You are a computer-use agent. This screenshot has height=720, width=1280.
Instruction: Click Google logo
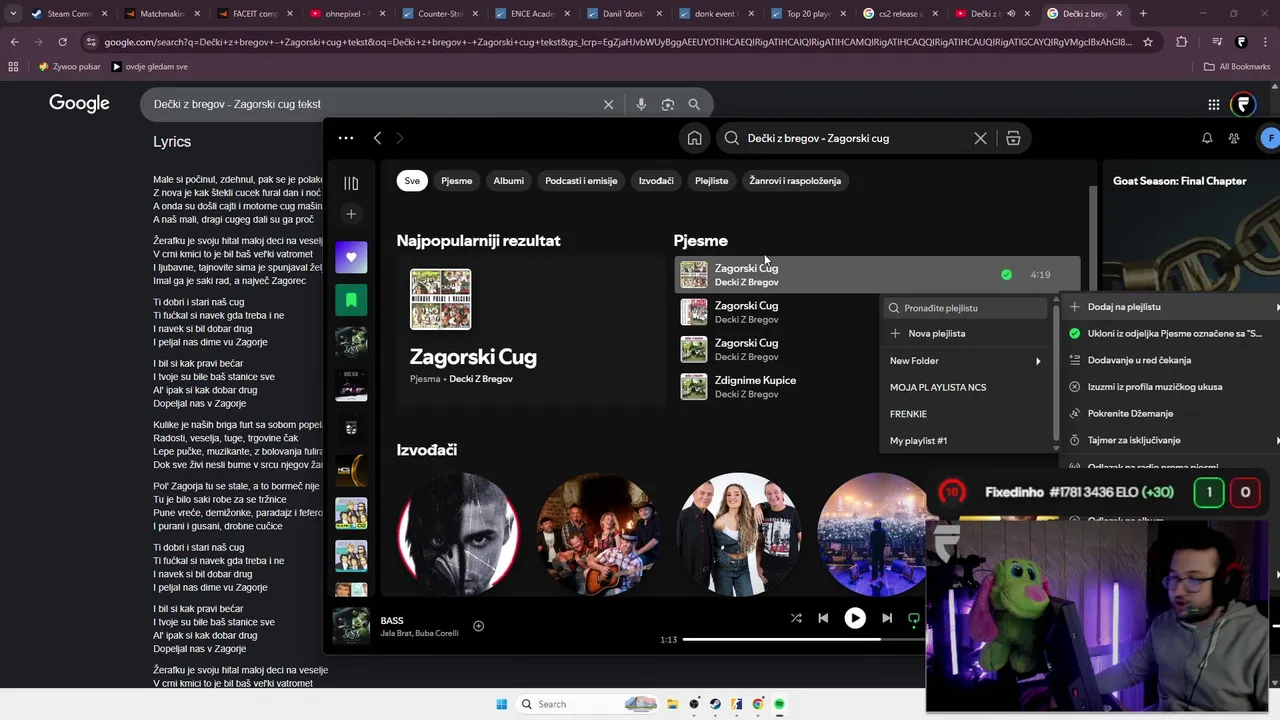79,104
